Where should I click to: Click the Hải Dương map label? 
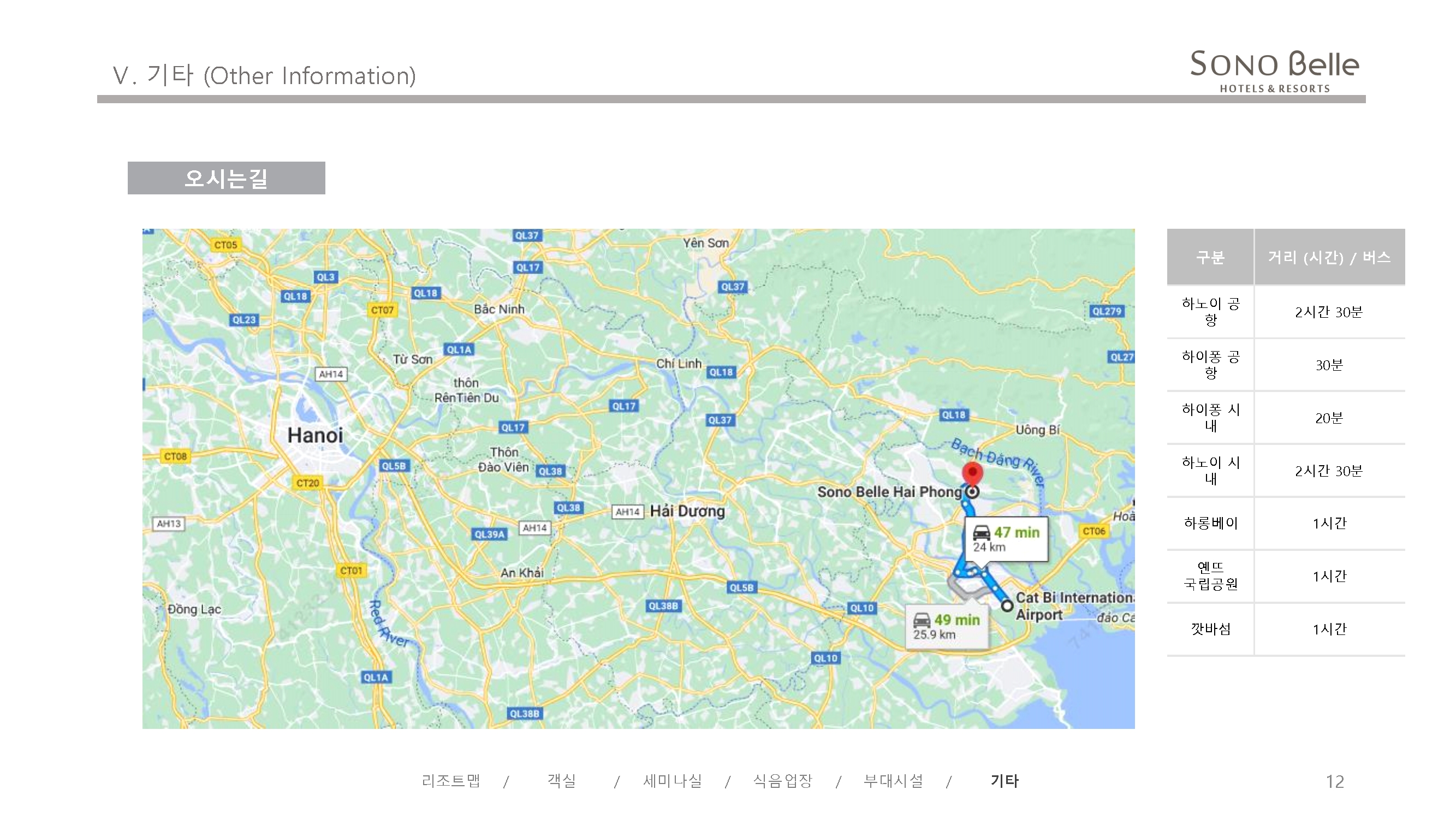point(687,511)
